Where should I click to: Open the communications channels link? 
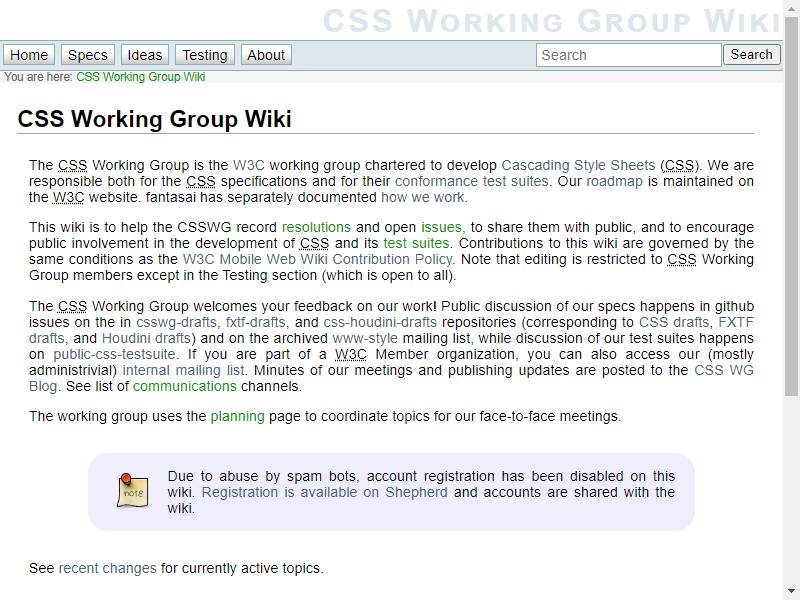point(185,386)
